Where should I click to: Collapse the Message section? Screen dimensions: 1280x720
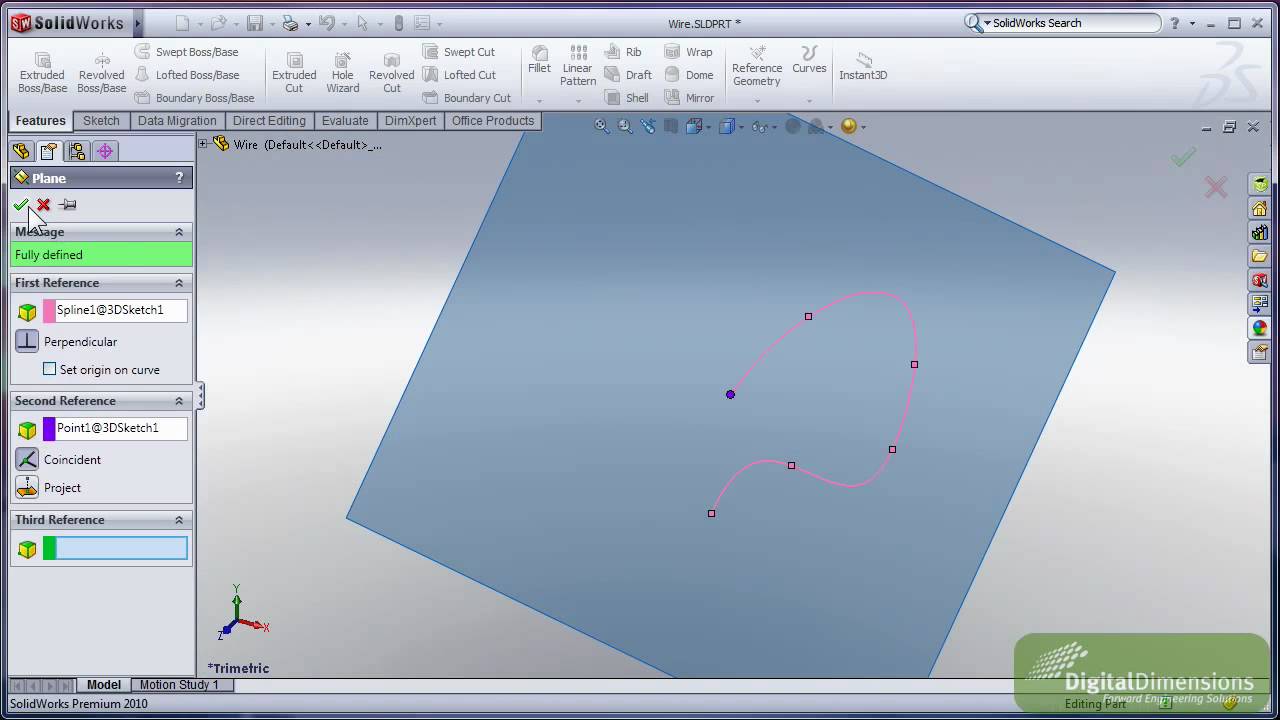tap(179, 232)
